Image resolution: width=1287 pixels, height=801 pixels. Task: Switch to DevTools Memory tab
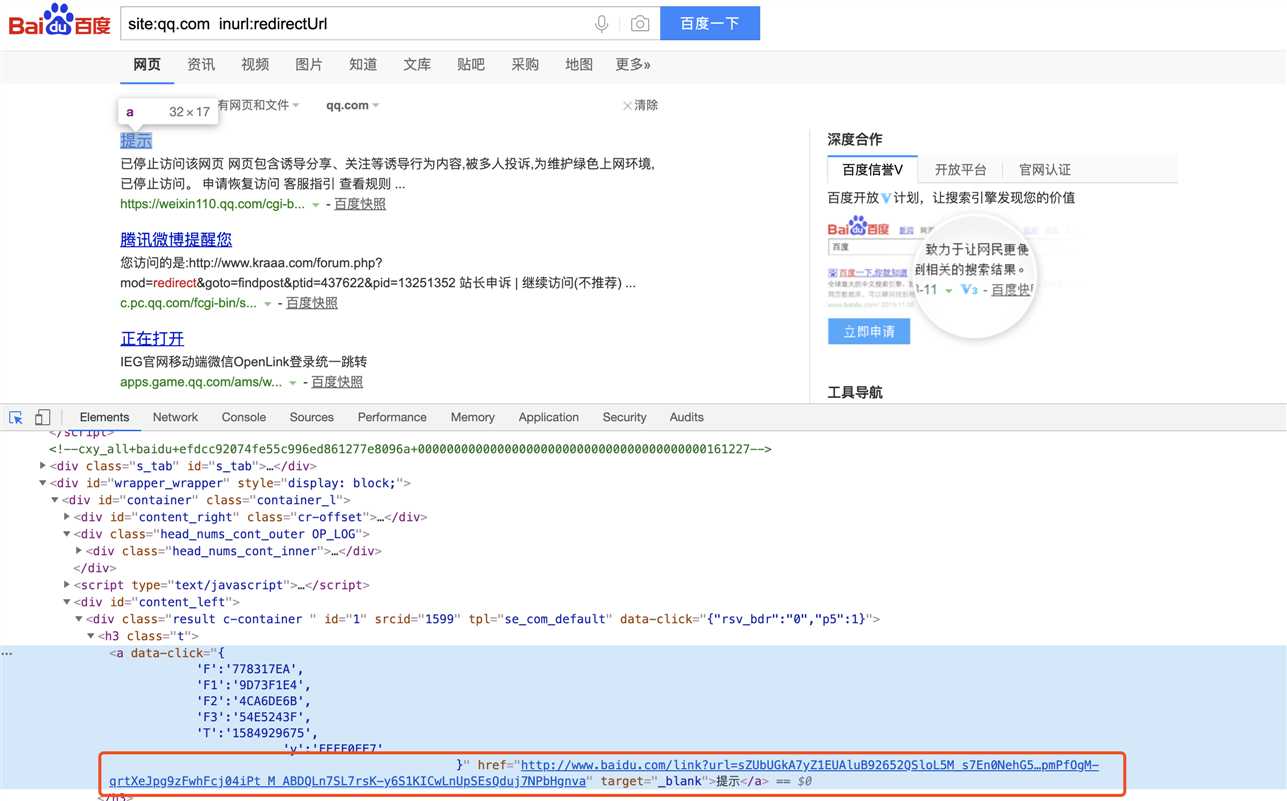coord(472,417)
